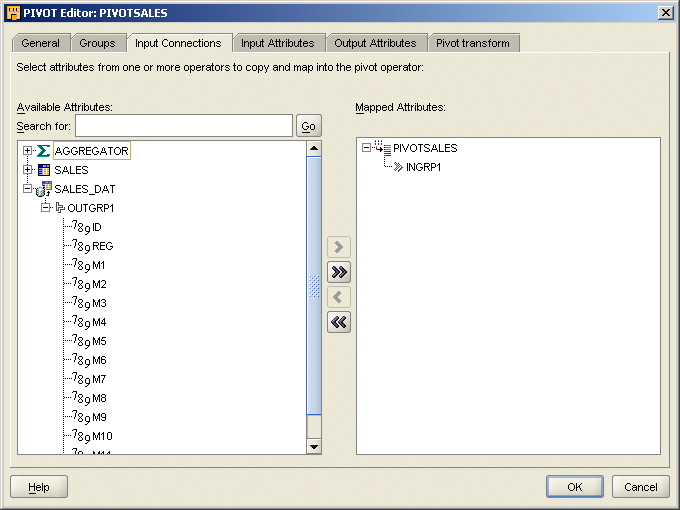
Task: Click the Cancel button
Action: click(x=641, y=487)
